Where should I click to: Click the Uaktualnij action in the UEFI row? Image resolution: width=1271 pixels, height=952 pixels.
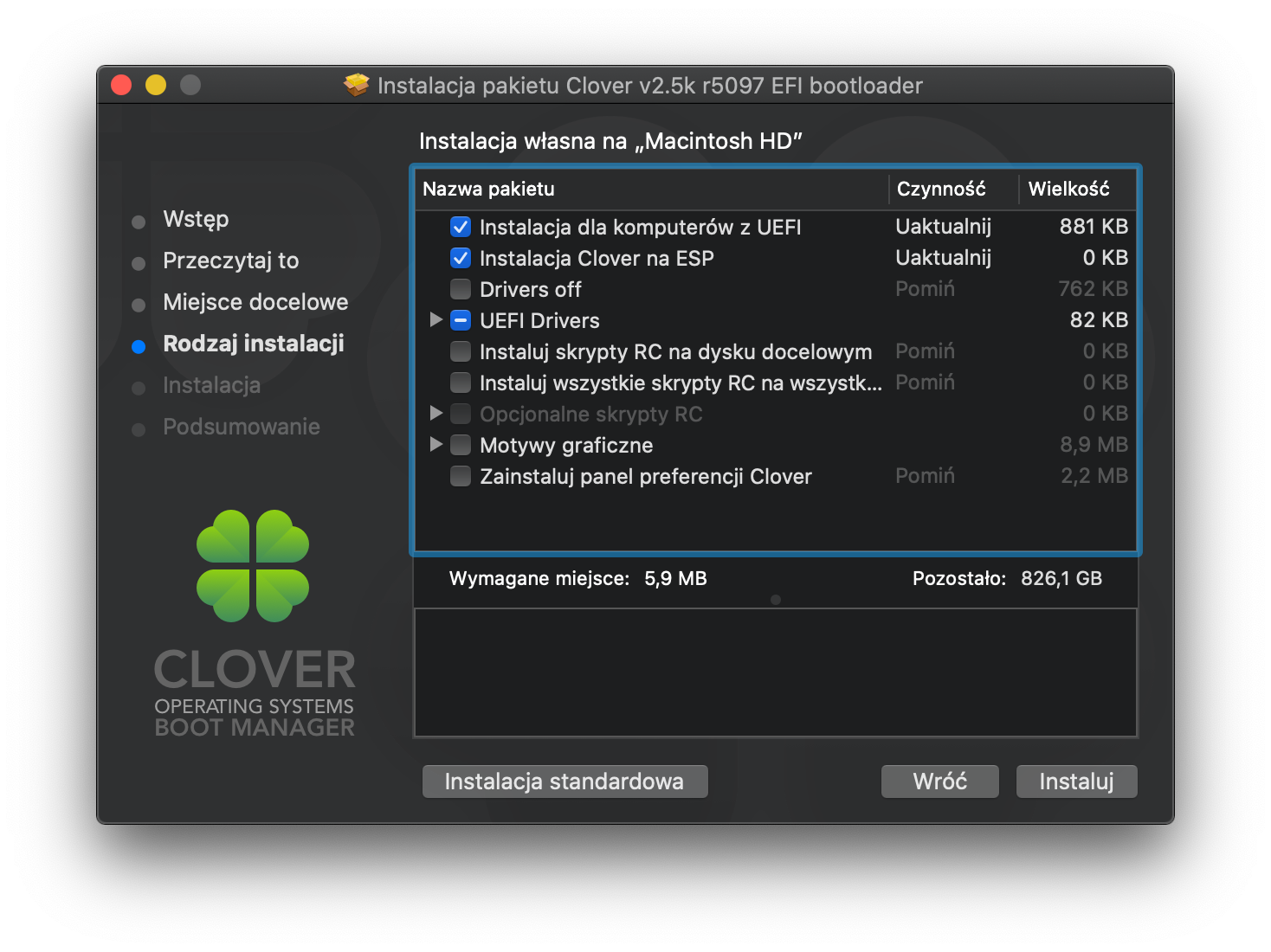pyautogui.click(x=943, y=227)
